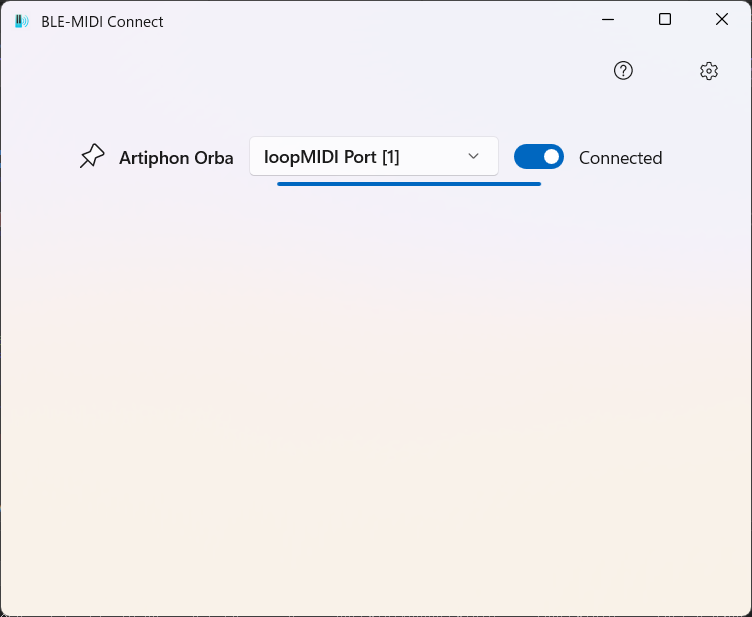The height and width of the screenshot is (617, 752).
Task: Click the blue progress bar under the dropdown
Action: (x=409, y=184)
